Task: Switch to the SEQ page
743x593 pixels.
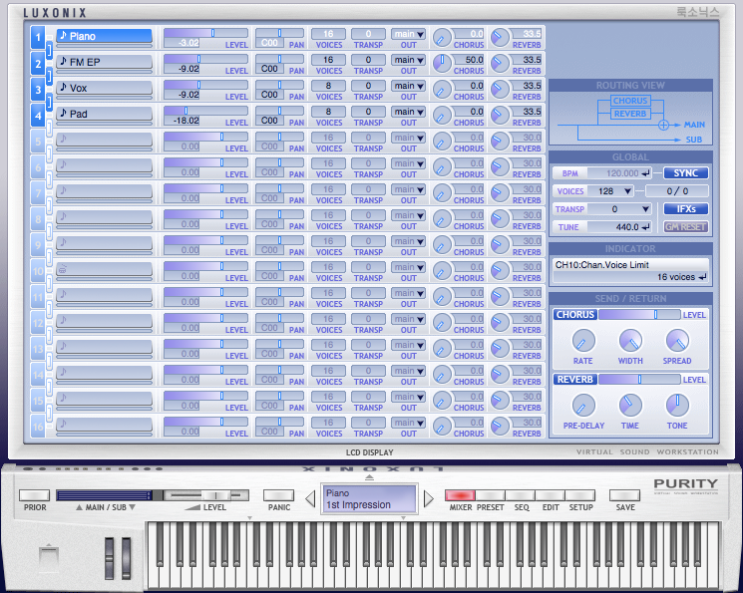Action: (520, 495)
